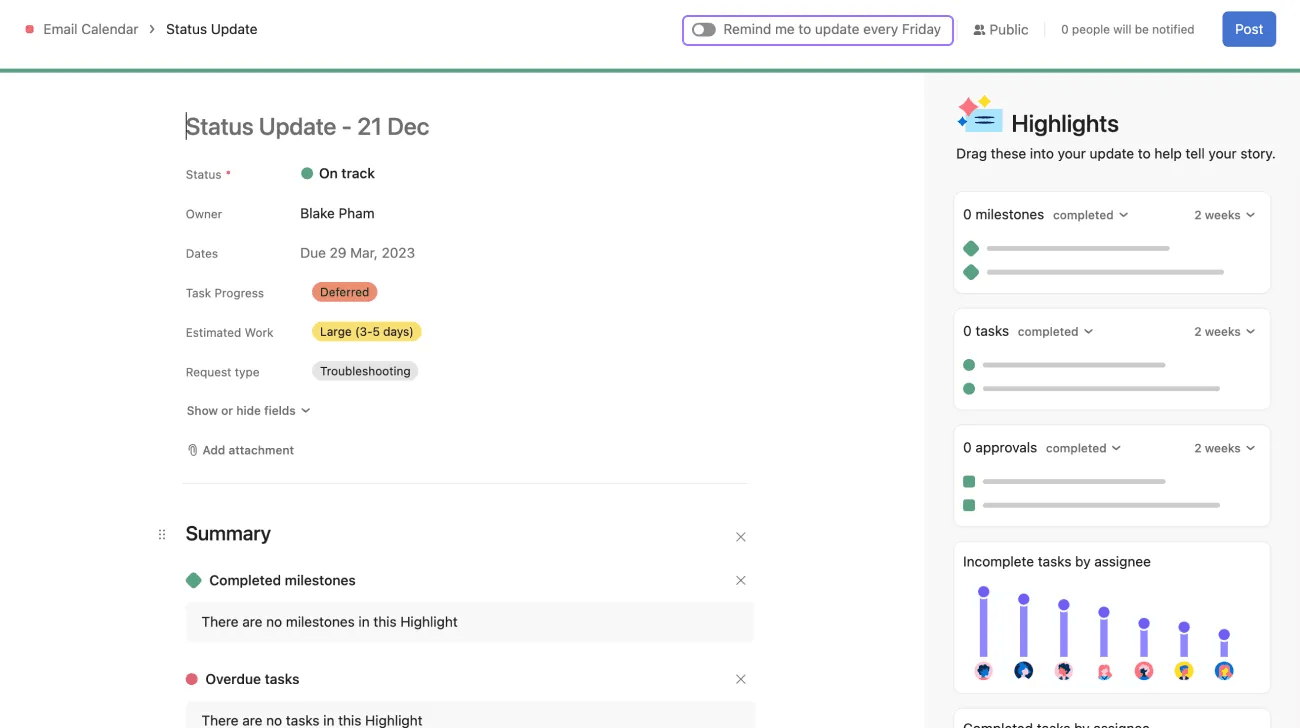Image resolution: width=1300 pixels, height=728 pixels.
Task: Click the progress bar in the approvals highlight
Action: pos(1075,481)
